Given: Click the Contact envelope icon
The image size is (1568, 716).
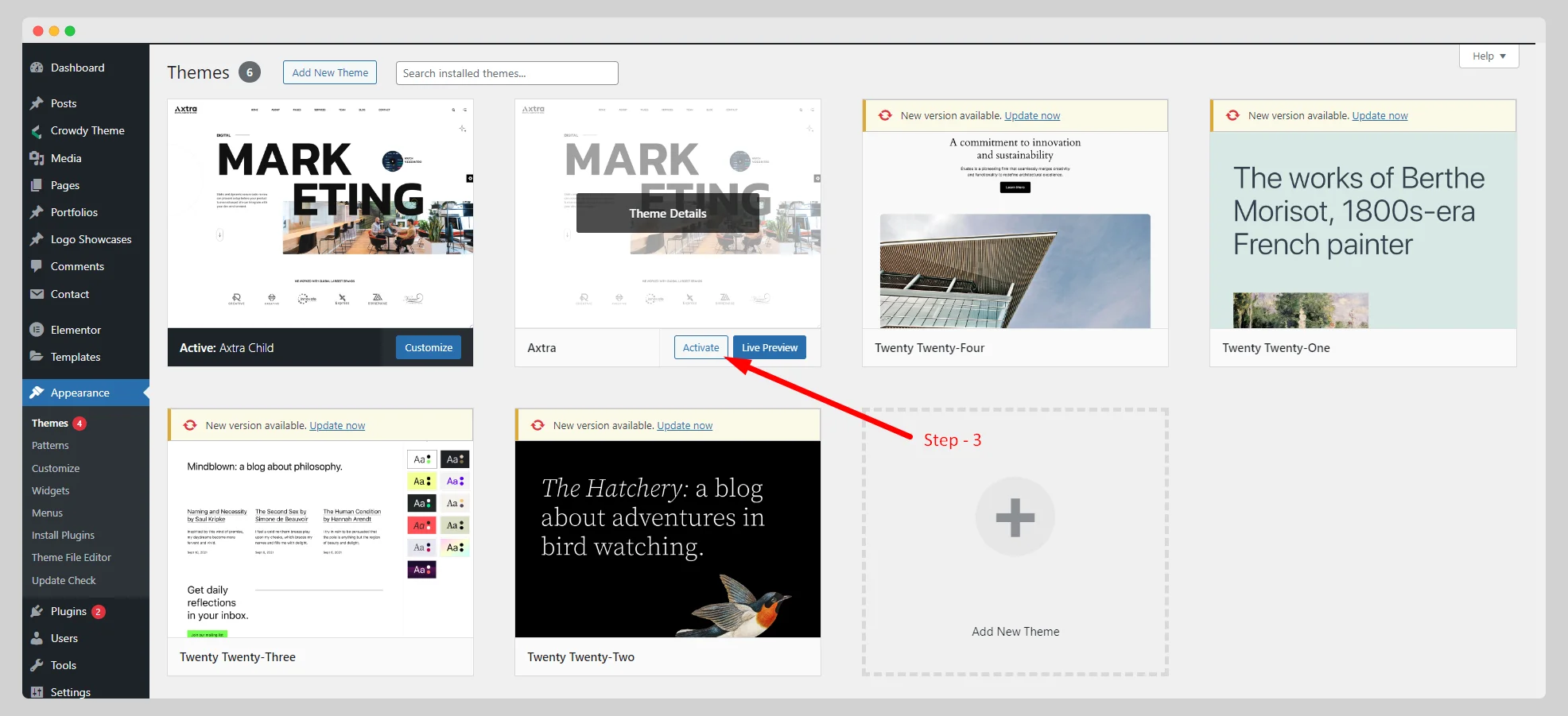Looking at the screenshot, I should coord(37,294).
